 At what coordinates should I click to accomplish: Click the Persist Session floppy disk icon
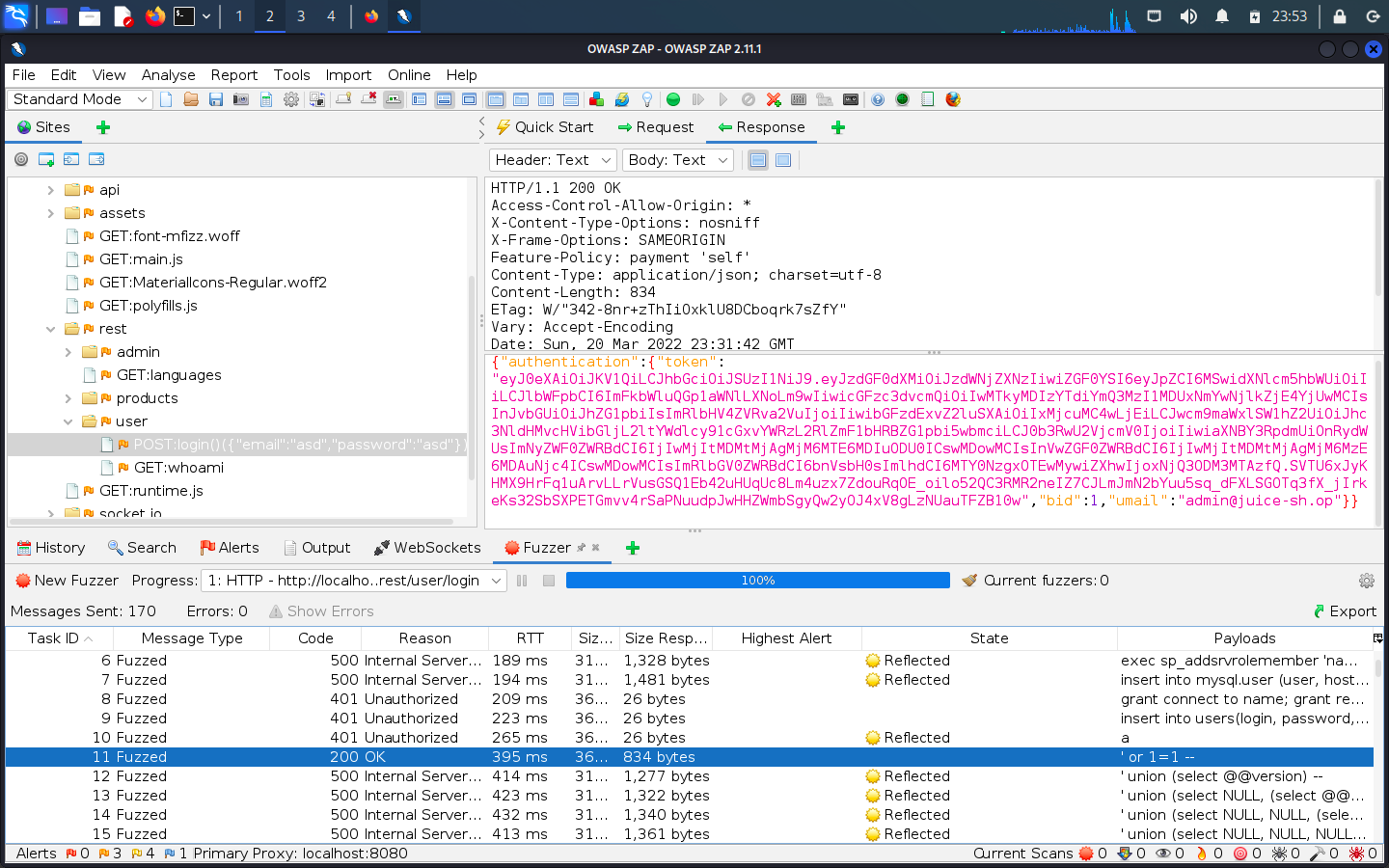216,99
